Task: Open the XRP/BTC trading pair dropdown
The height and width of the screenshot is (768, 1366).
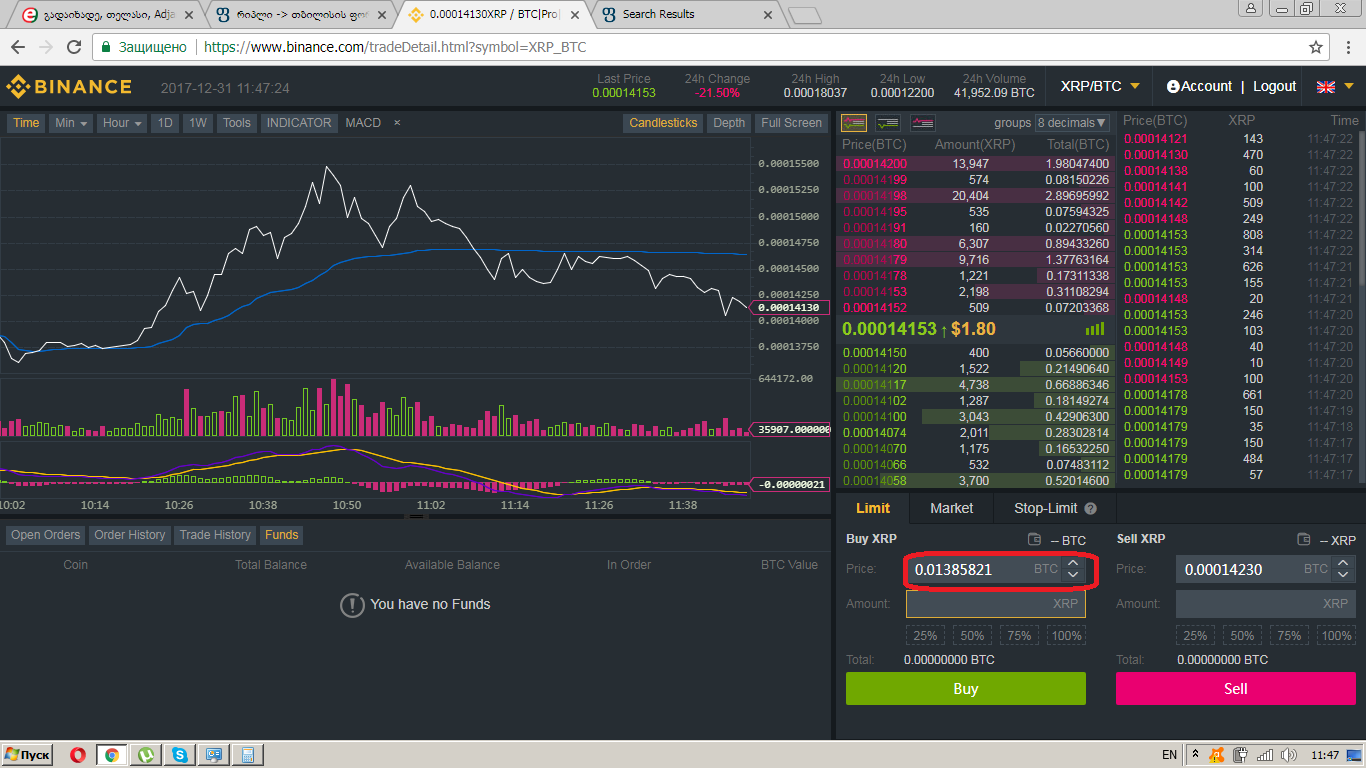Action: click(x=1099, y=87)
